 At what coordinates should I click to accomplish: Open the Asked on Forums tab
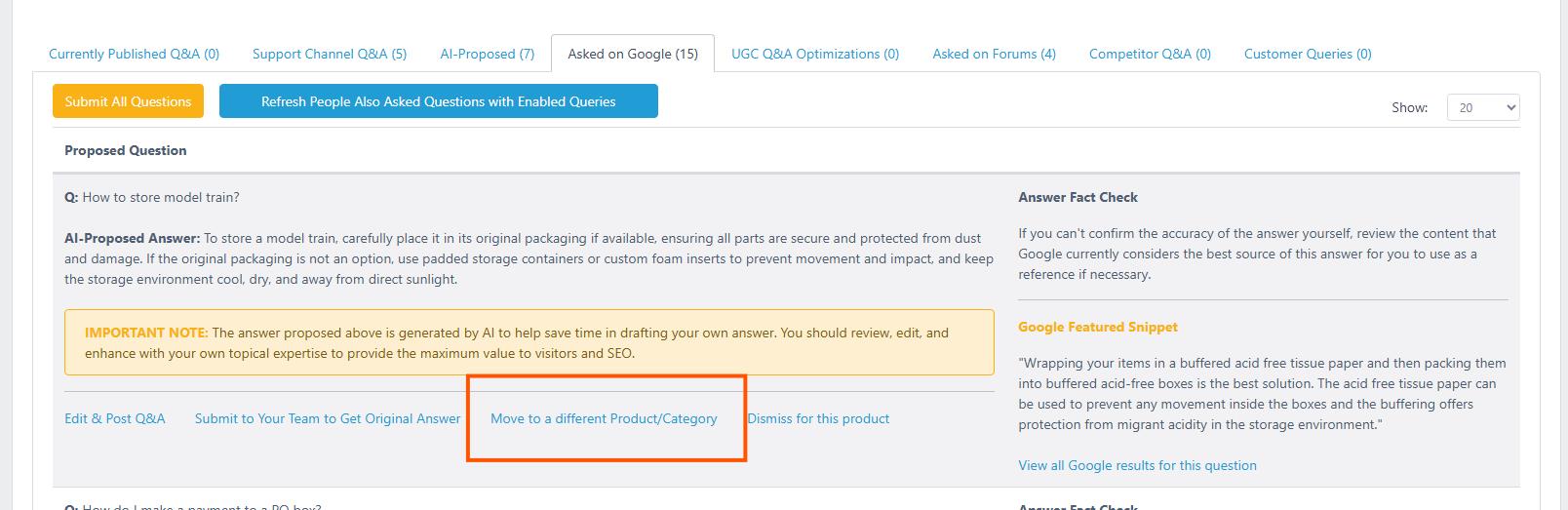click(994, 54)
